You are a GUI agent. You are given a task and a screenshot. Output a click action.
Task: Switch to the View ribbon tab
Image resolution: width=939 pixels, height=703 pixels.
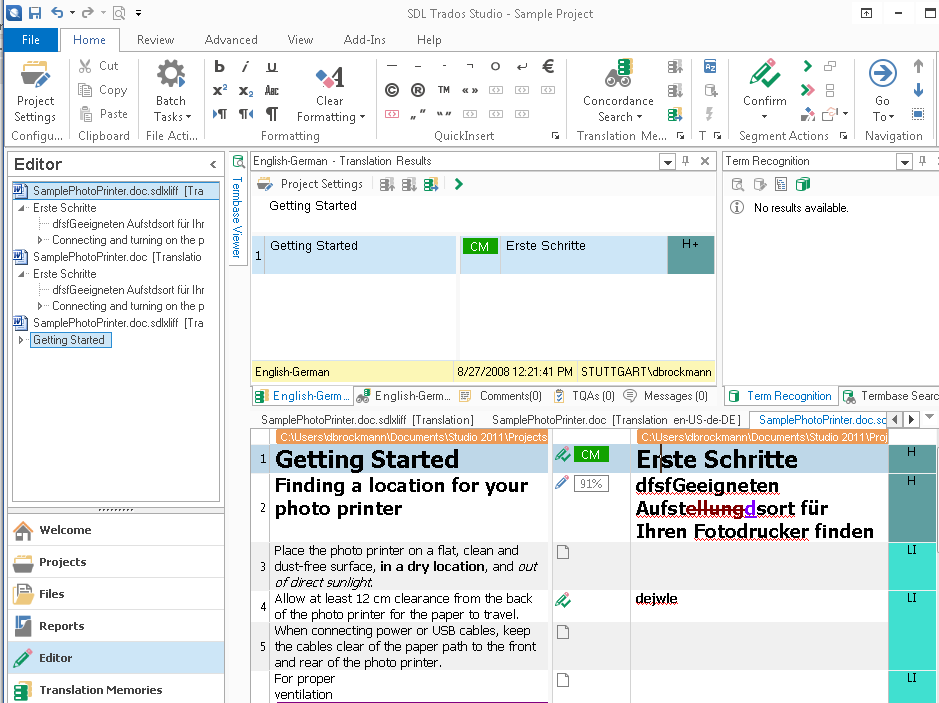coord(300,40)
